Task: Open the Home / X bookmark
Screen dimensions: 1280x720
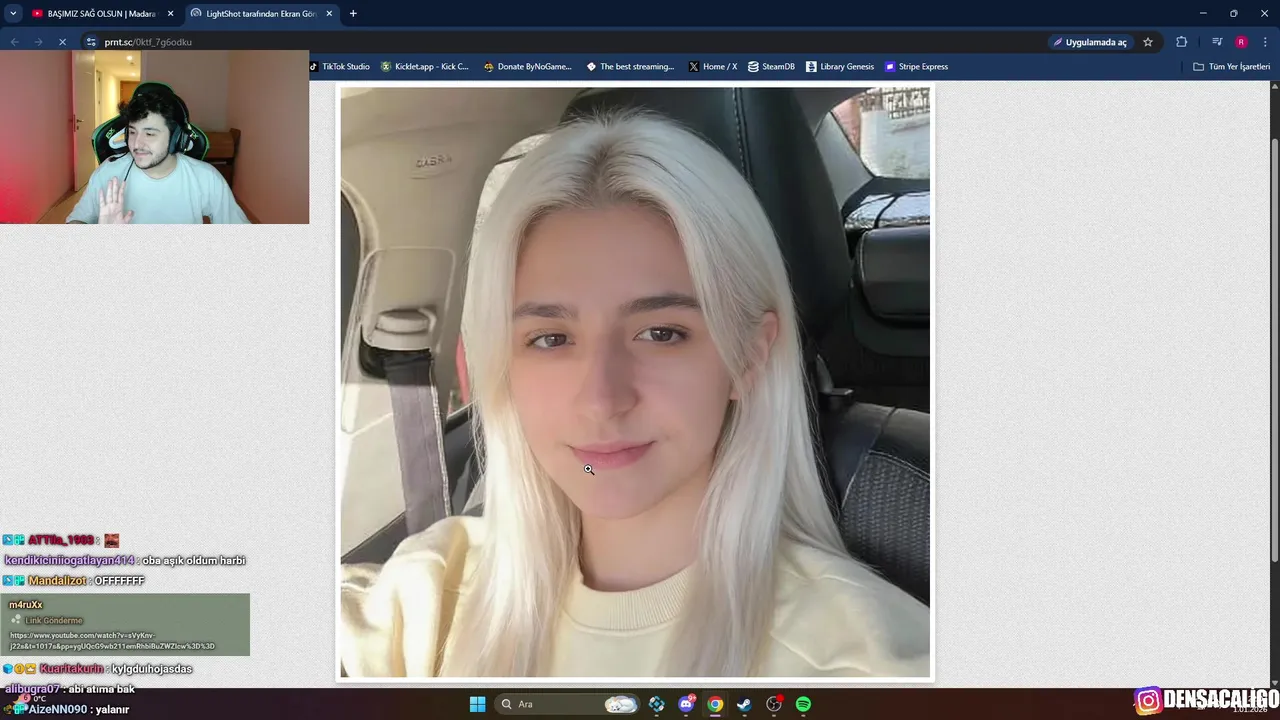Action: tap(713, 67)
